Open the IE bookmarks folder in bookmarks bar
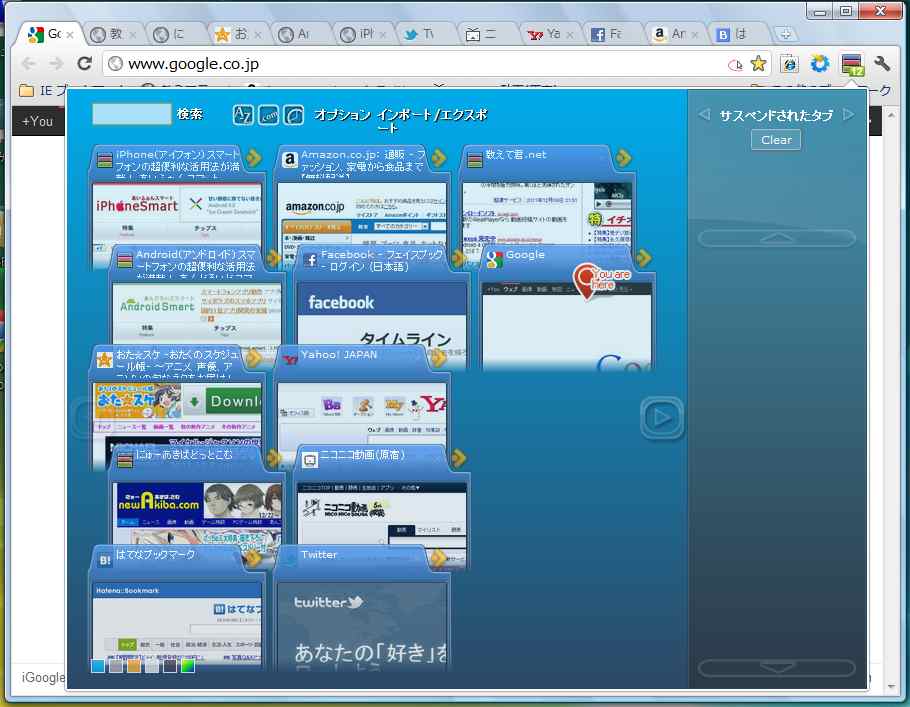This screenshot has width=910, height=707. pos(42,91)
